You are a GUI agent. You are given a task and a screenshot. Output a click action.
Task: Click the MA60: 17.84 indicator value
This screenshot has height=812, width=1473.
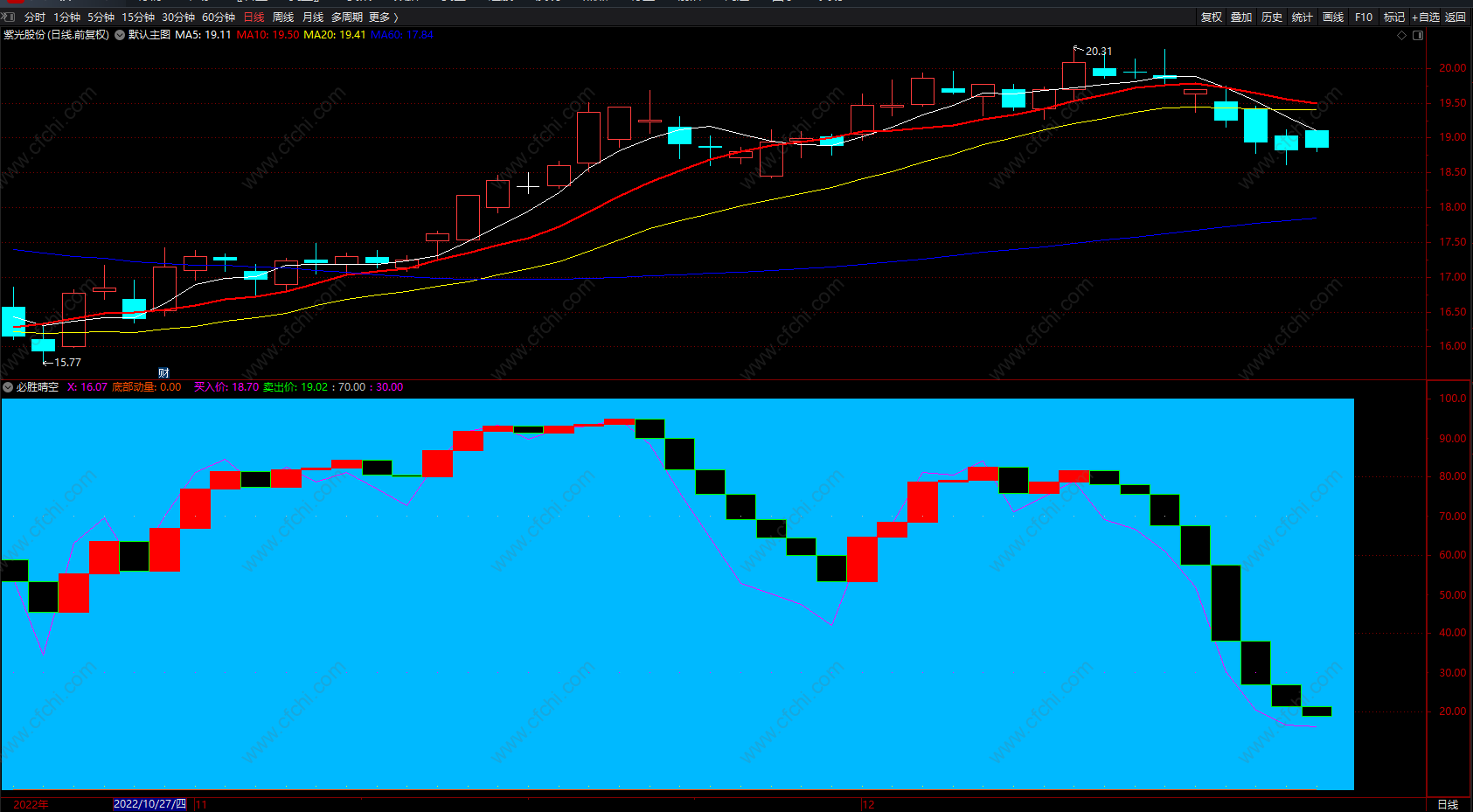point(402,35)
